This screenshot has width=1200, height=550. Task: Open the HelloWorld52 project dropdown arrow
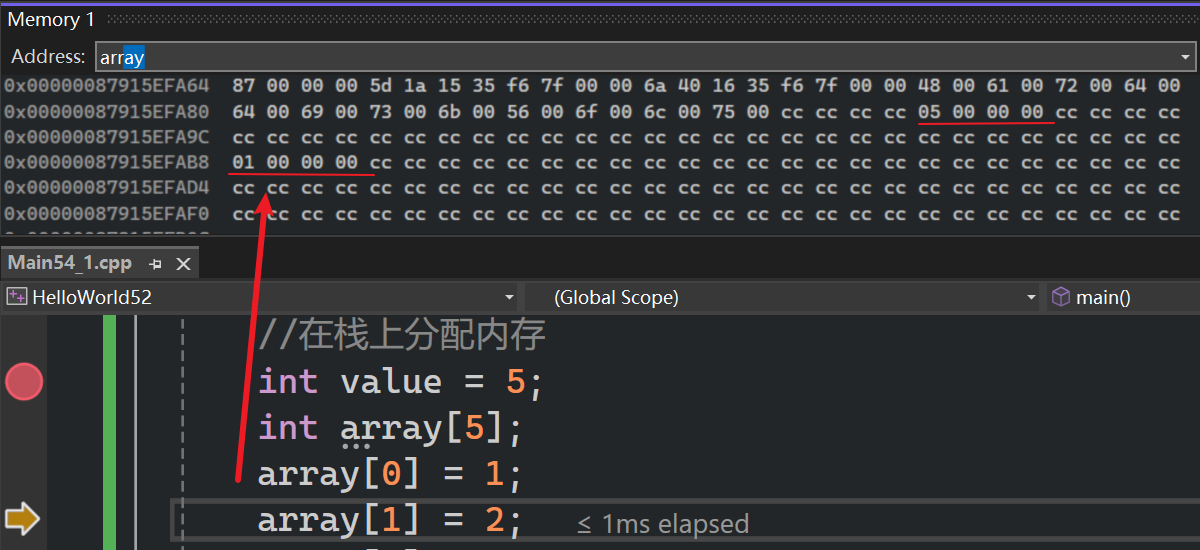[x=509, y=297]
